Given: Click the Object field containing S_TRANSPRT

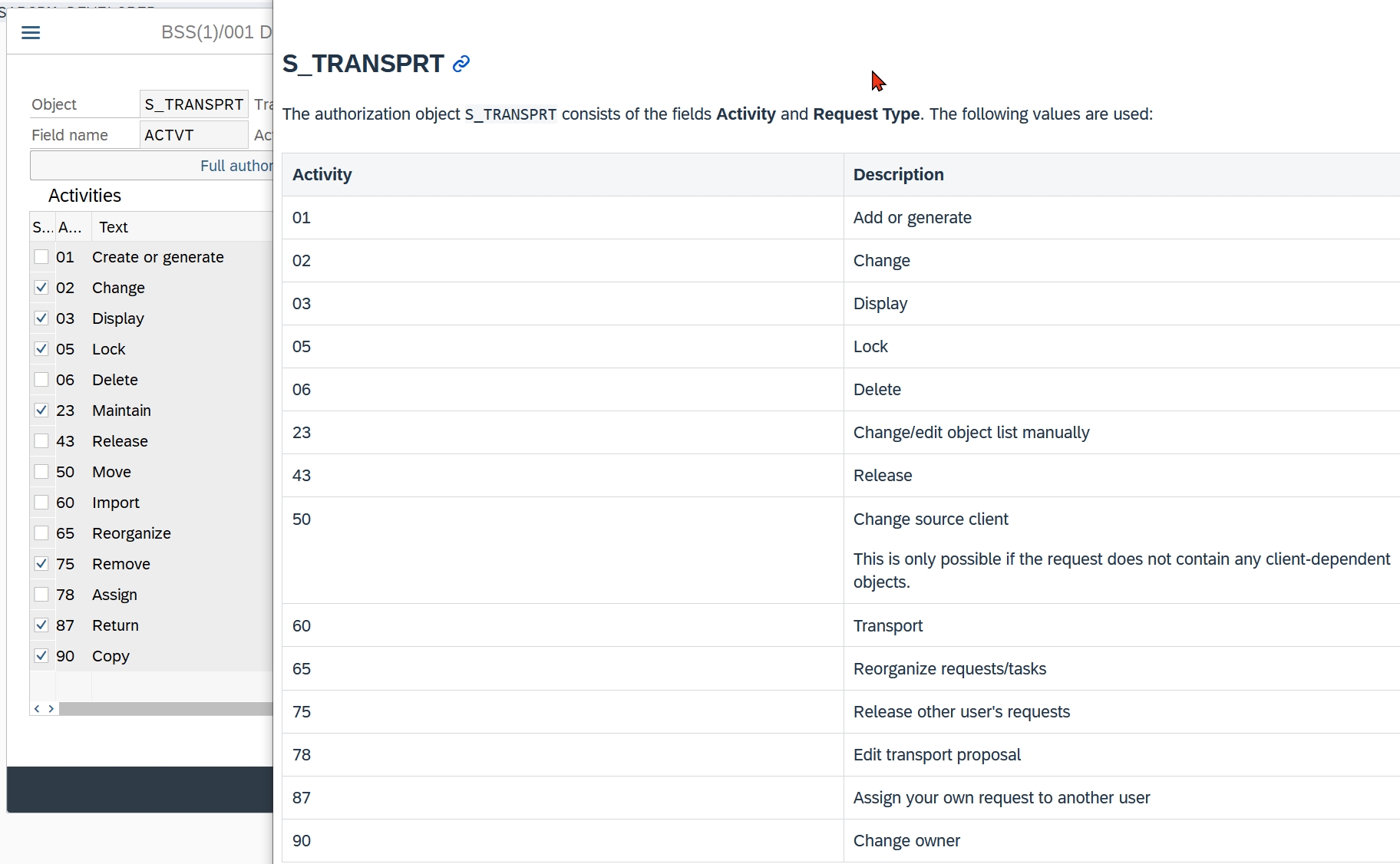Looking at the screenshot, I should pyautogui.click(x=193, y=104).
